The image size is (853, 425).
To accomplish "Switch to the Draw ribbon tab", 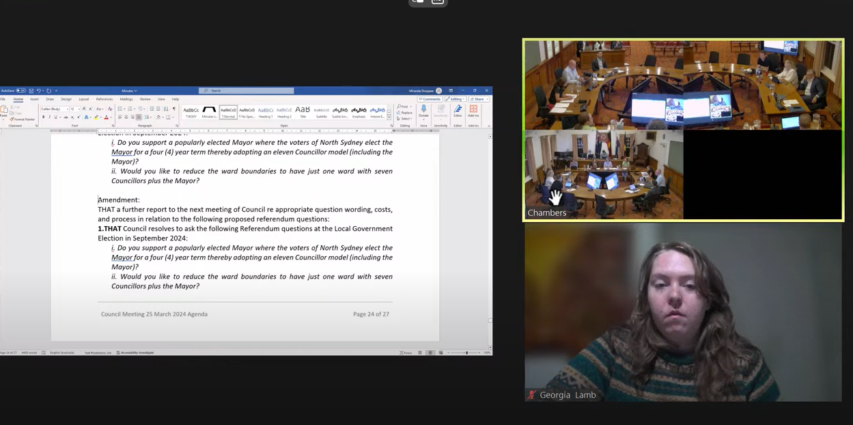I will point(50,99).
